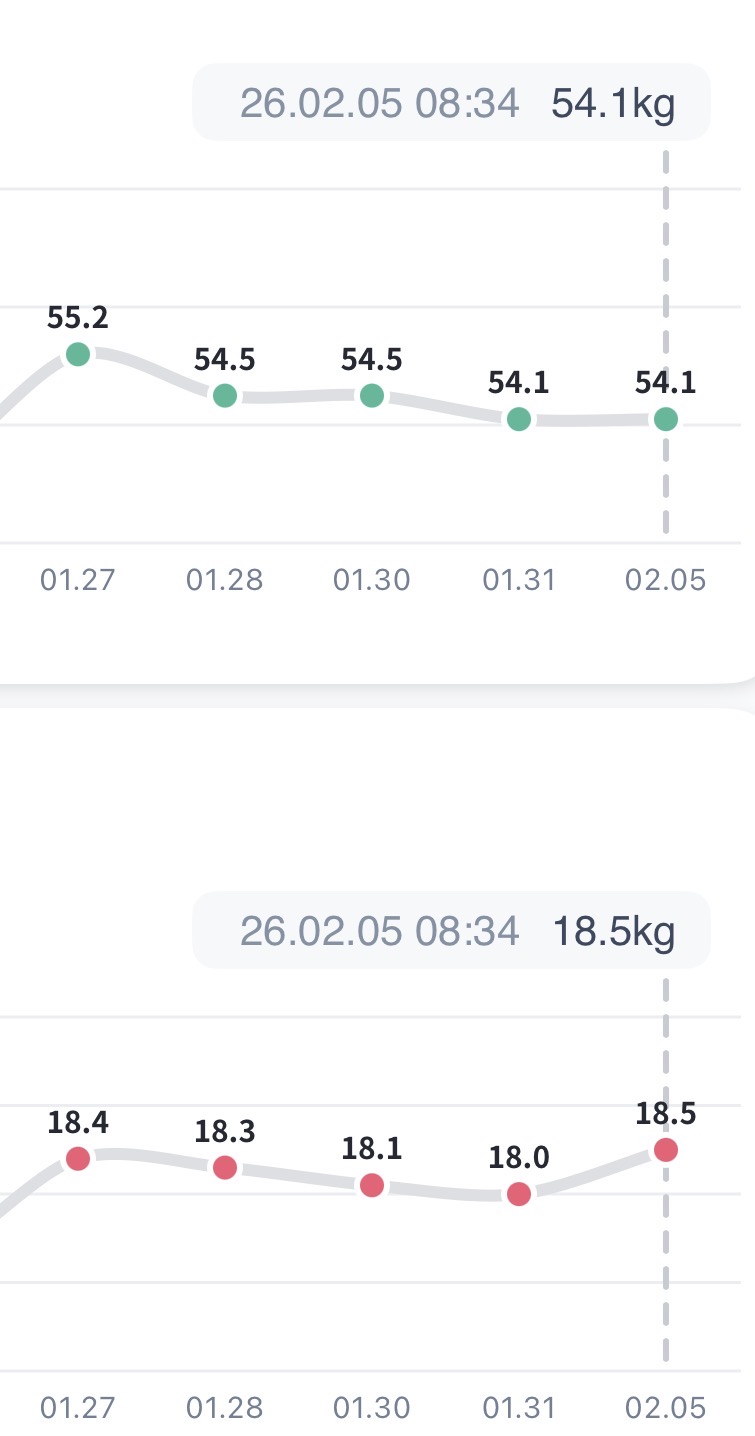Select the red 18.4 data point on 01.27
The image size is (755, 1436).
[78, 1159]
